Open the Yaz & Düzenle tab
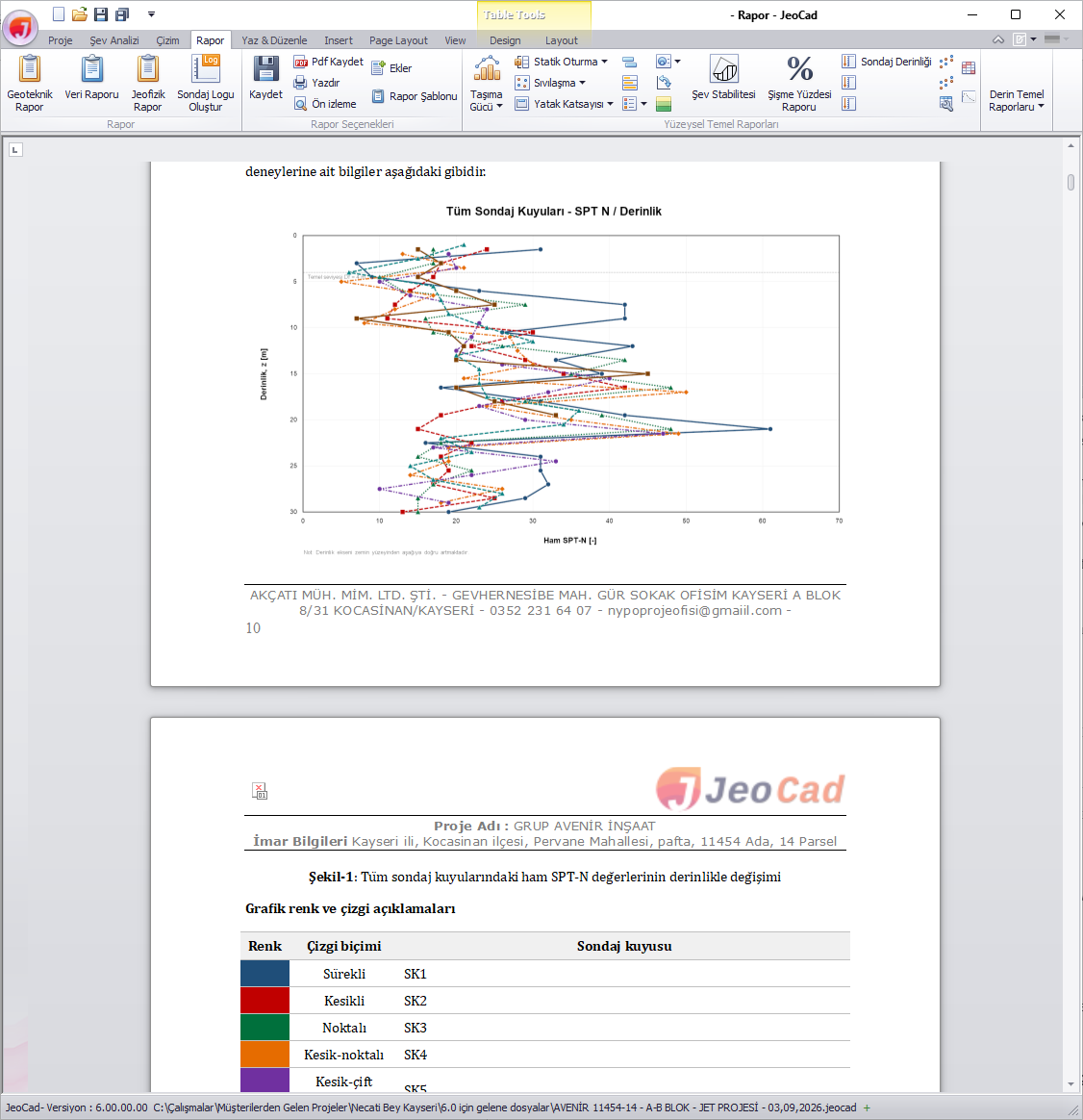The width and height of the screenshot is (1083, 1120). (274, 40)
